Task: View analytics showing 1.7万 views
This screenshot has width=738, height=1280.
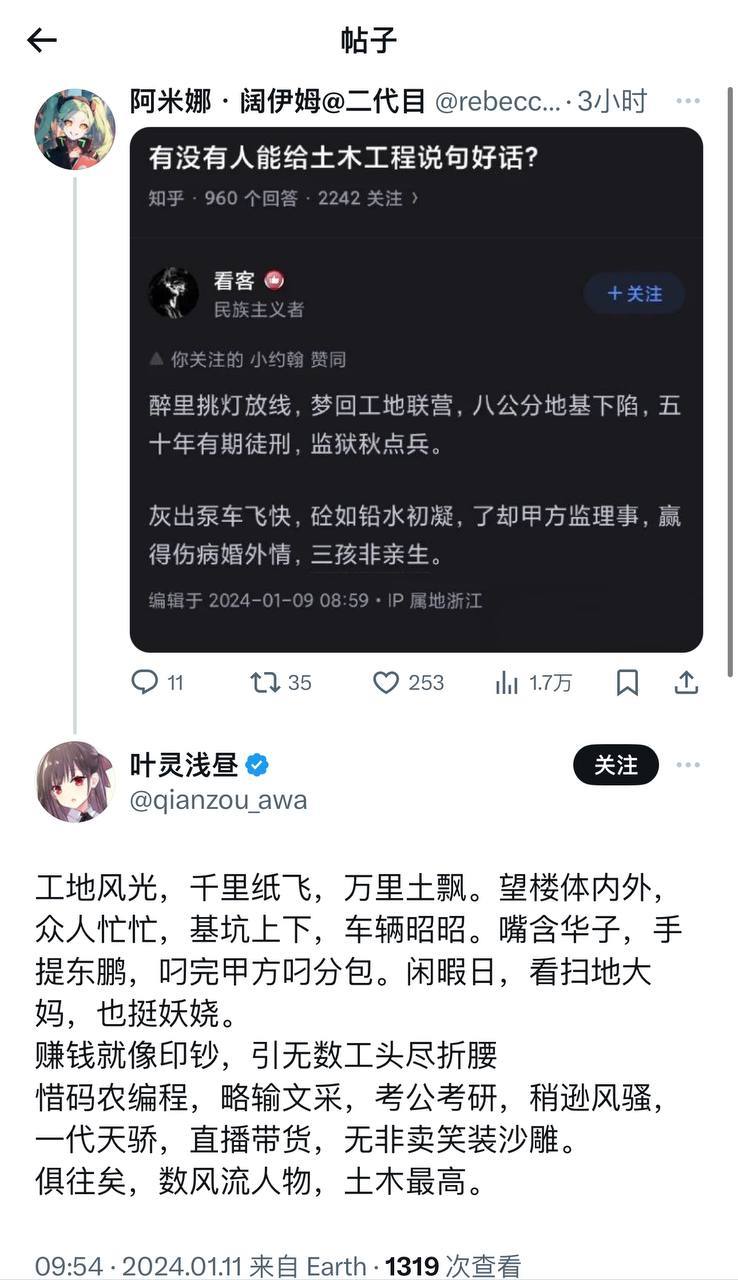Action: [x=534, y=683]
